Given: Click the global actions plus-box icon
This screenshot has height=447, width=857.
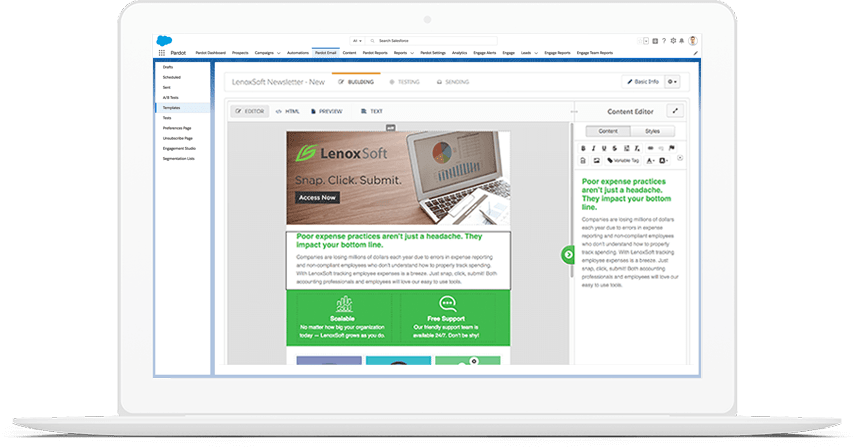Looking at the screenshot, I should pos(655,41).
